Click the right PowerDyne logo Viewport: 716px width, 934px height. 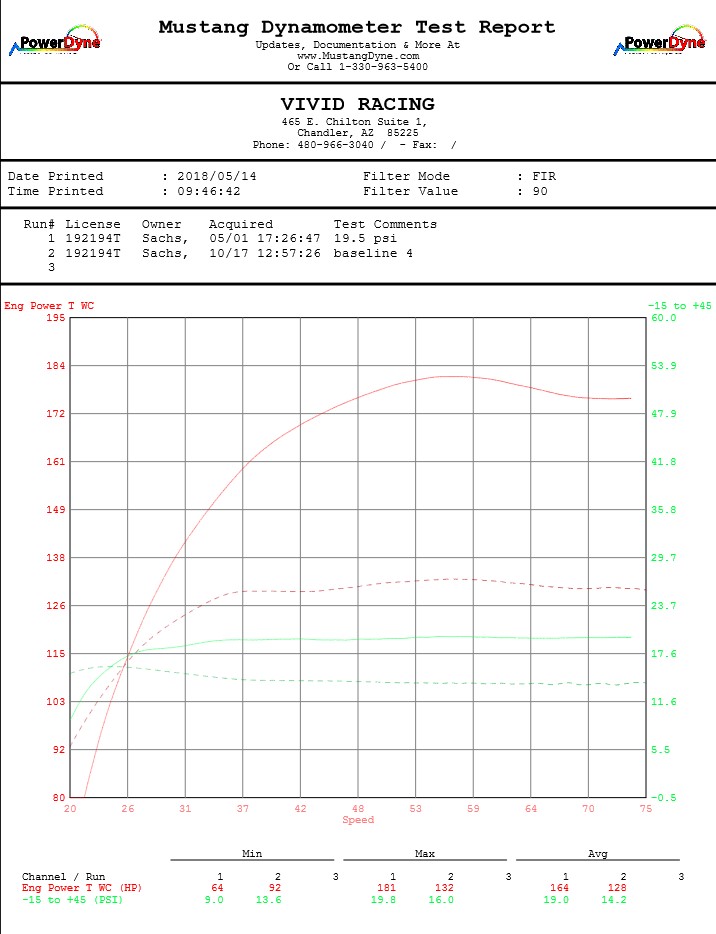pos(659,42)
